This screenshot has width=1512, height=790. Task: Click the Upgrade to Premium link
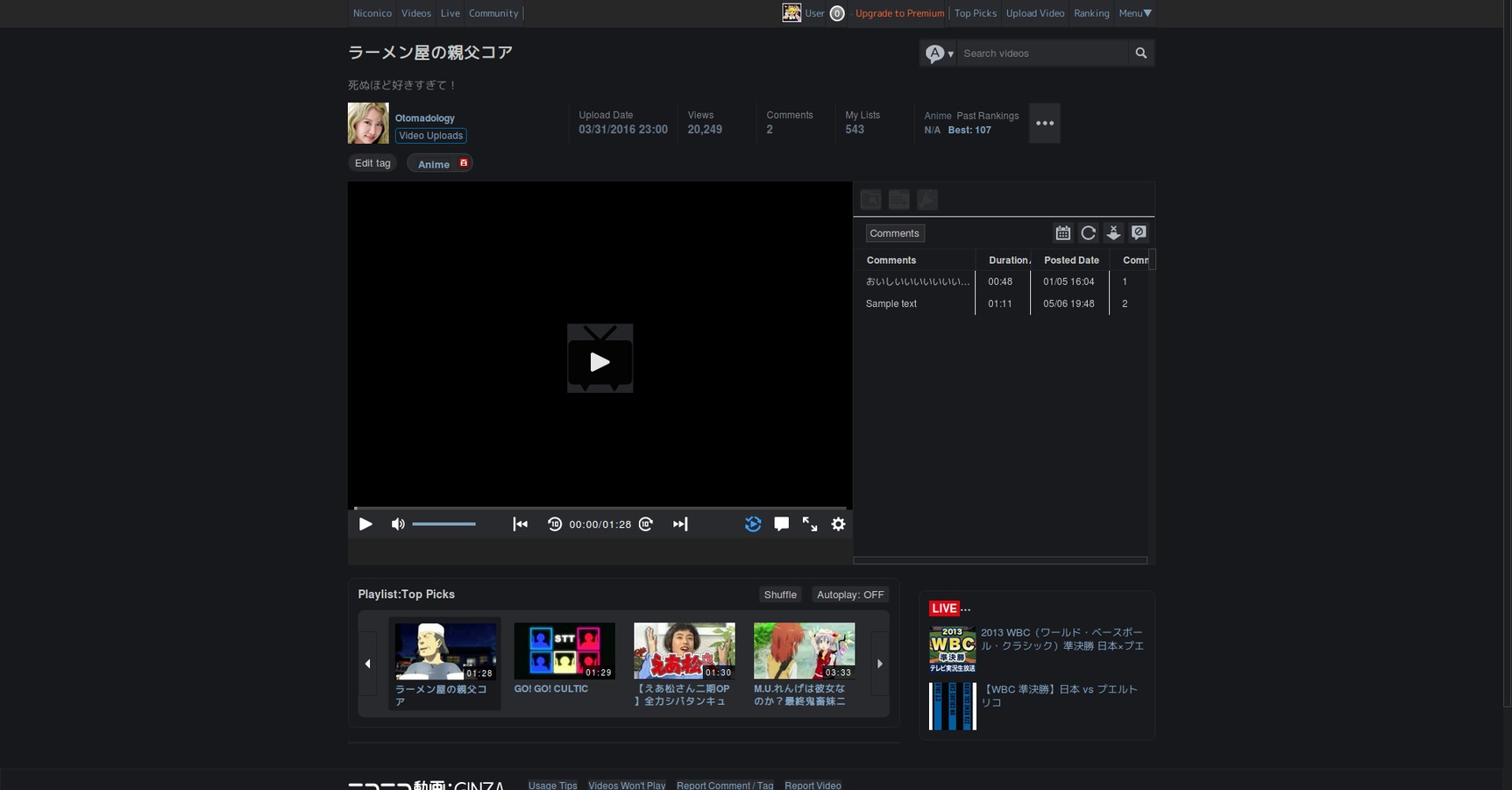coord(899,13)
